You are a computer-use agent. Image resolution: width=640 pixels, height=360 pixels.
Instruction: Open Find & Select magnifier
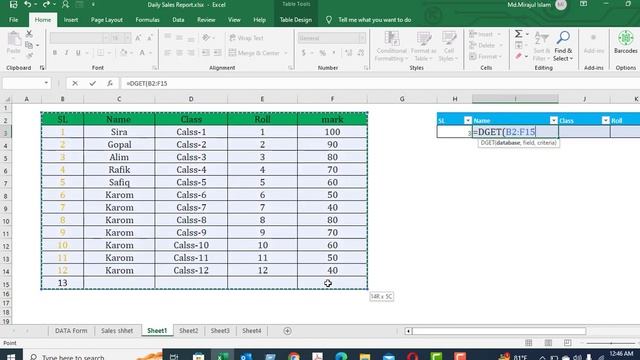click(563, 46)
